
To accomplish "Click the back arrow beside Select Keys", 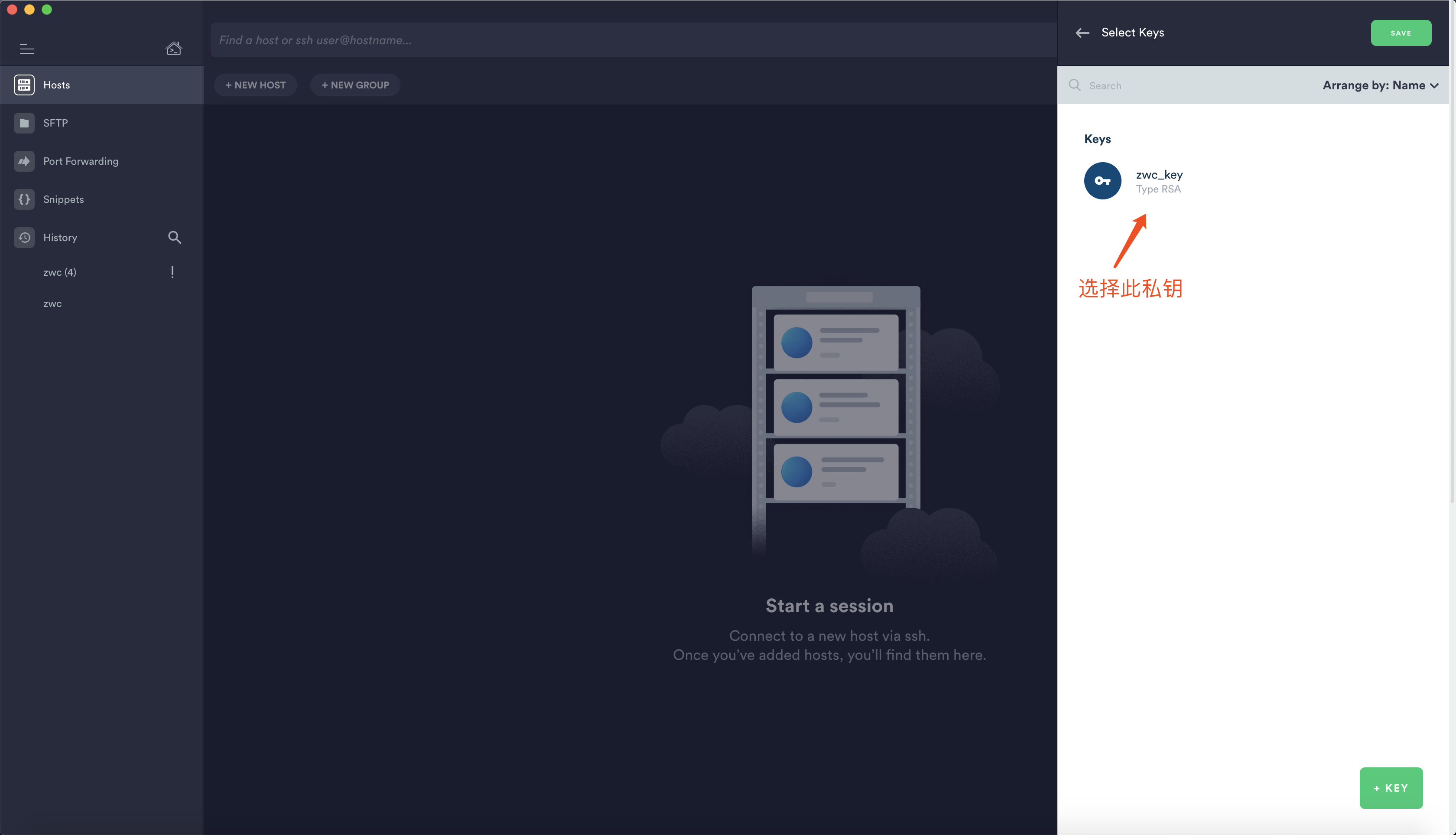I will 1082,33.
